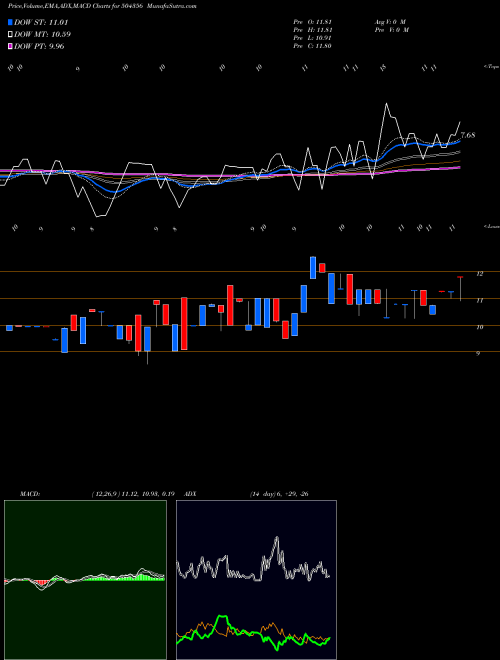Click the 'ADX' panel heading
Screen dimensions: 500x660
pos(190,494)
